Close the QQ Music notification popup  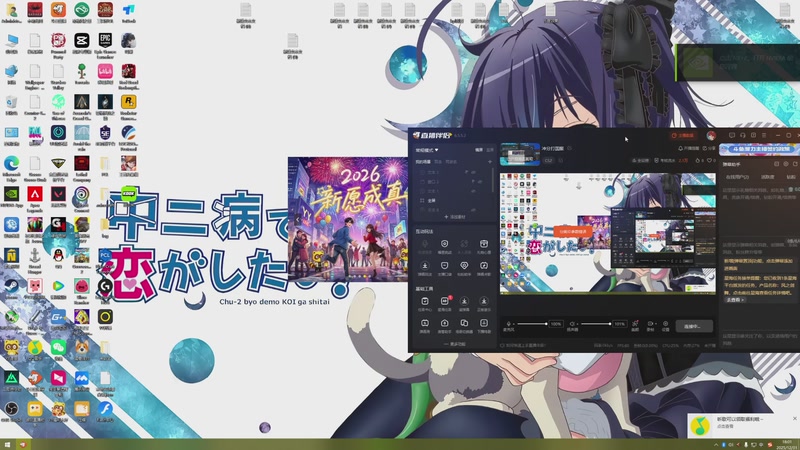(794, 418)
